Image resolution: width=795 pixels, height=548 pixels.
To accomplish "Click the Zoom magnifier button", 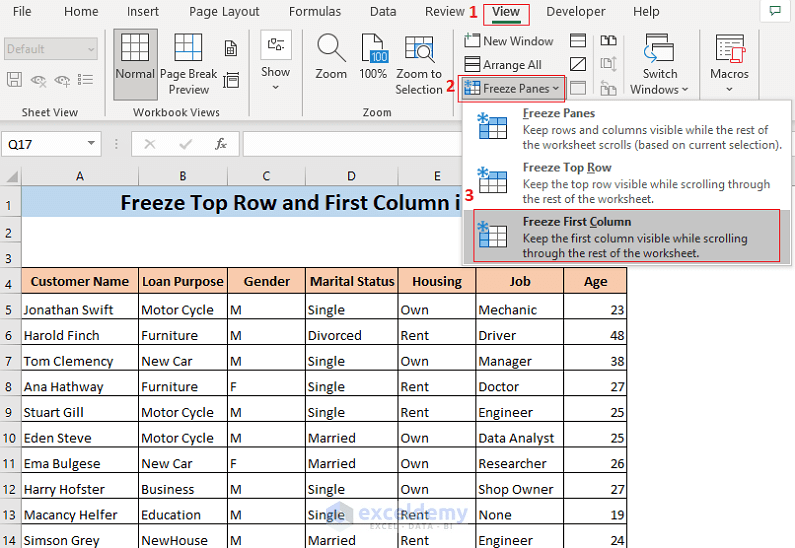I will coord(331,57).
